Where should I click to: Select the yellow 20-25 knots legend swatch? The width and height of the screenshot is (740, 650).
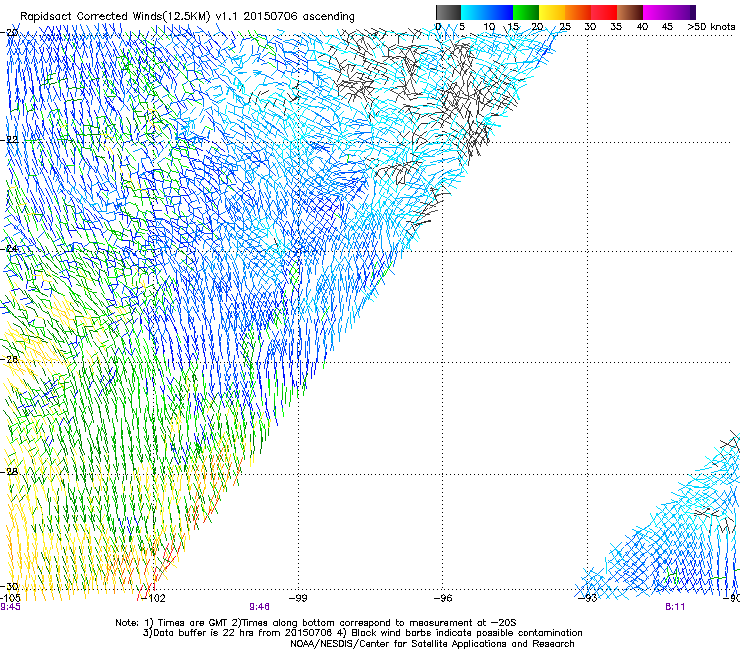552,12
